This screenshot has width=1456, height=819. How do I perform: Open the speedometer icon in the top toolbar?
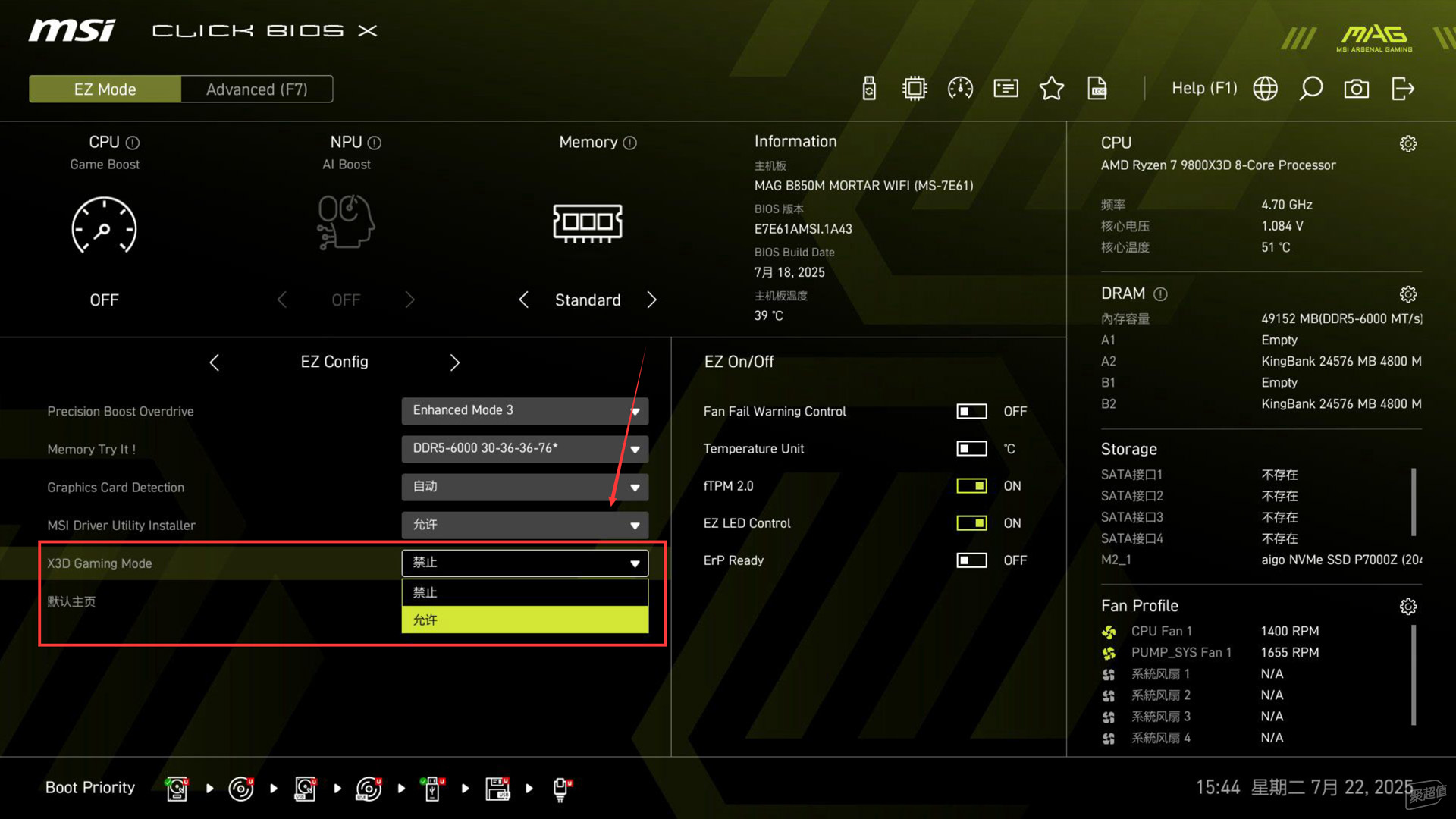coord(960,89)
